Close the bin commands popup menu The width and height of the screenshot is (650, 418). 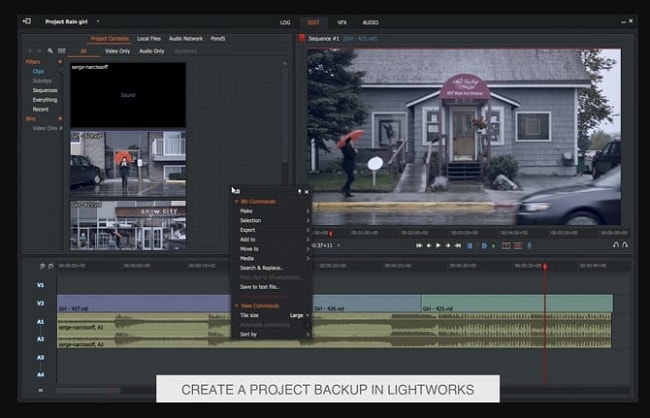pyautogui.click(x=307, y=192)
